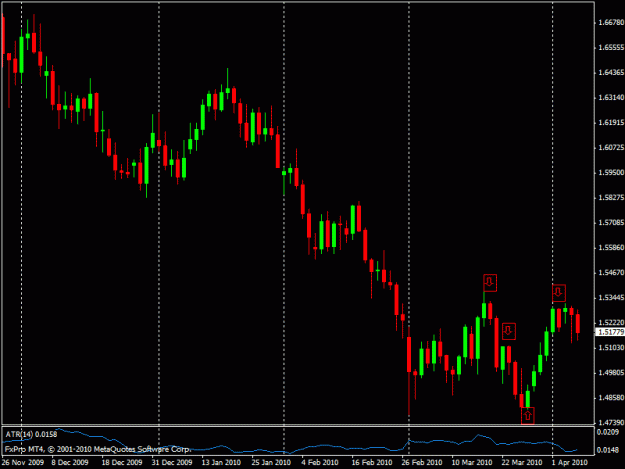This screenshot has width=625, height=469.
Task: Click the date label 10 Mar 2010
Action: click(472, 462)
